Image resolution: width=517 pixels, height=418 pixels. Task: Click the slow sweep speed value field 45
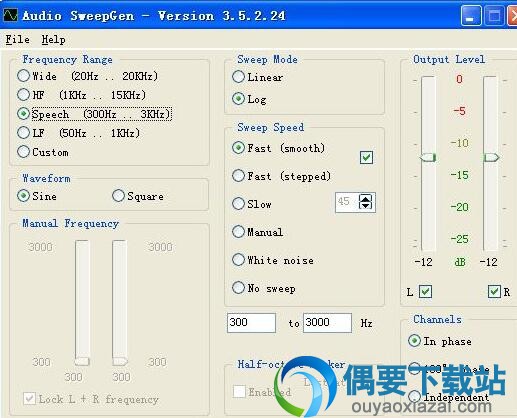pyautogui.click(x=347, y=202)
